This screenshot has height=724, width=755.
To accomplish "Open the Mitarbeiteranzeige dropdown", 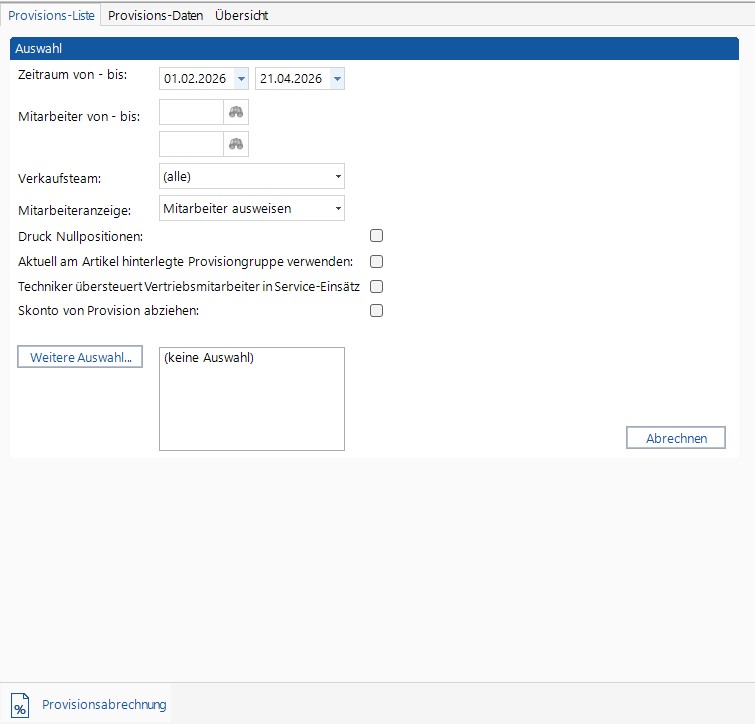I will click(x=338, y=209).
